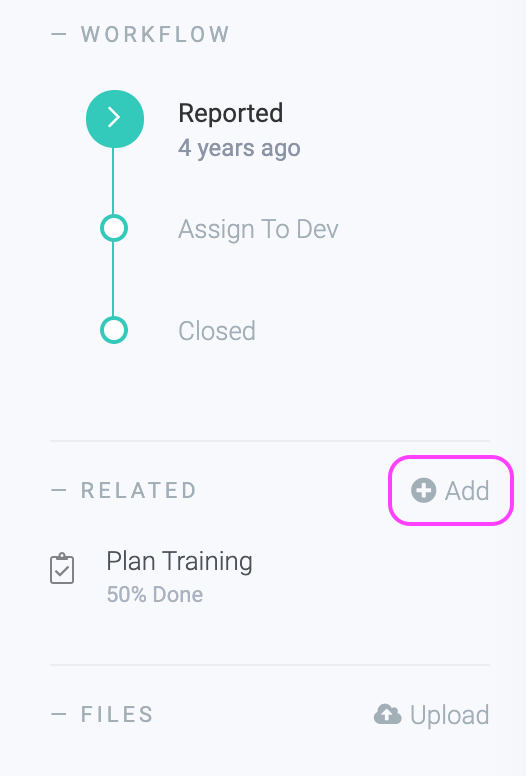This screenshot has height=776, width=526.
Task: Click the Assign To Dev label
Action: [x=258, y=229]
